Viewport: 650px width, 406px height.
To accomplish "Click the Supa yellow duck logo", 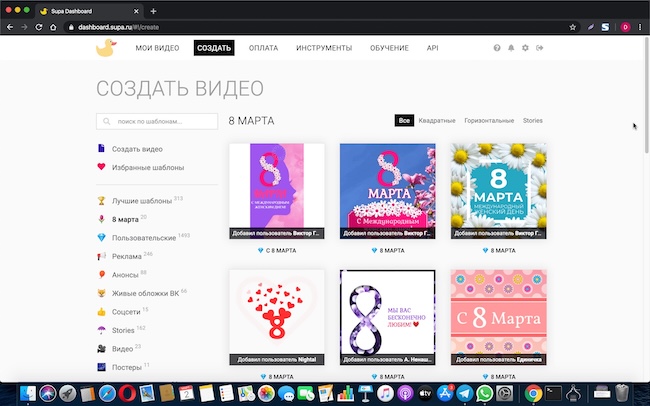I will [x=106, y=48].
